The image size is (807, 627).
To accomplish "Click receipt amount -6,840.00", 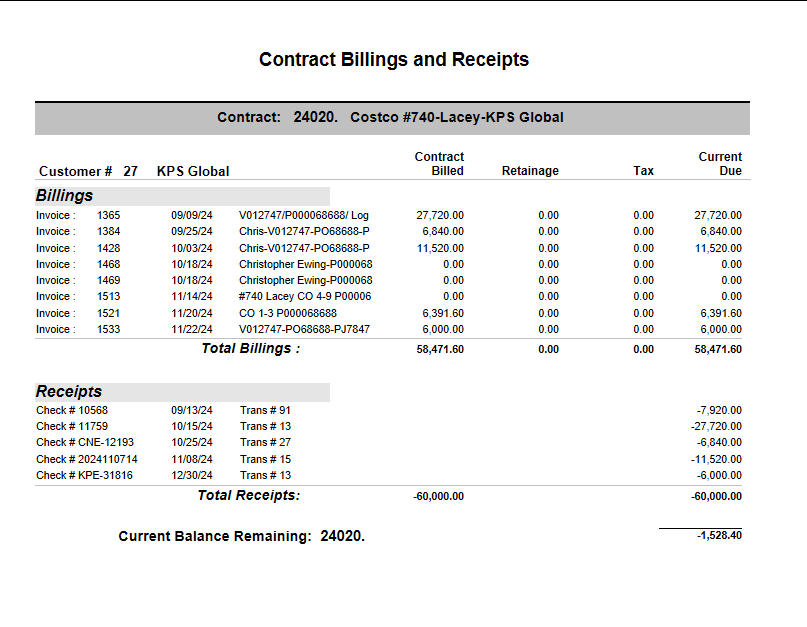I will (x=720, y=442).
